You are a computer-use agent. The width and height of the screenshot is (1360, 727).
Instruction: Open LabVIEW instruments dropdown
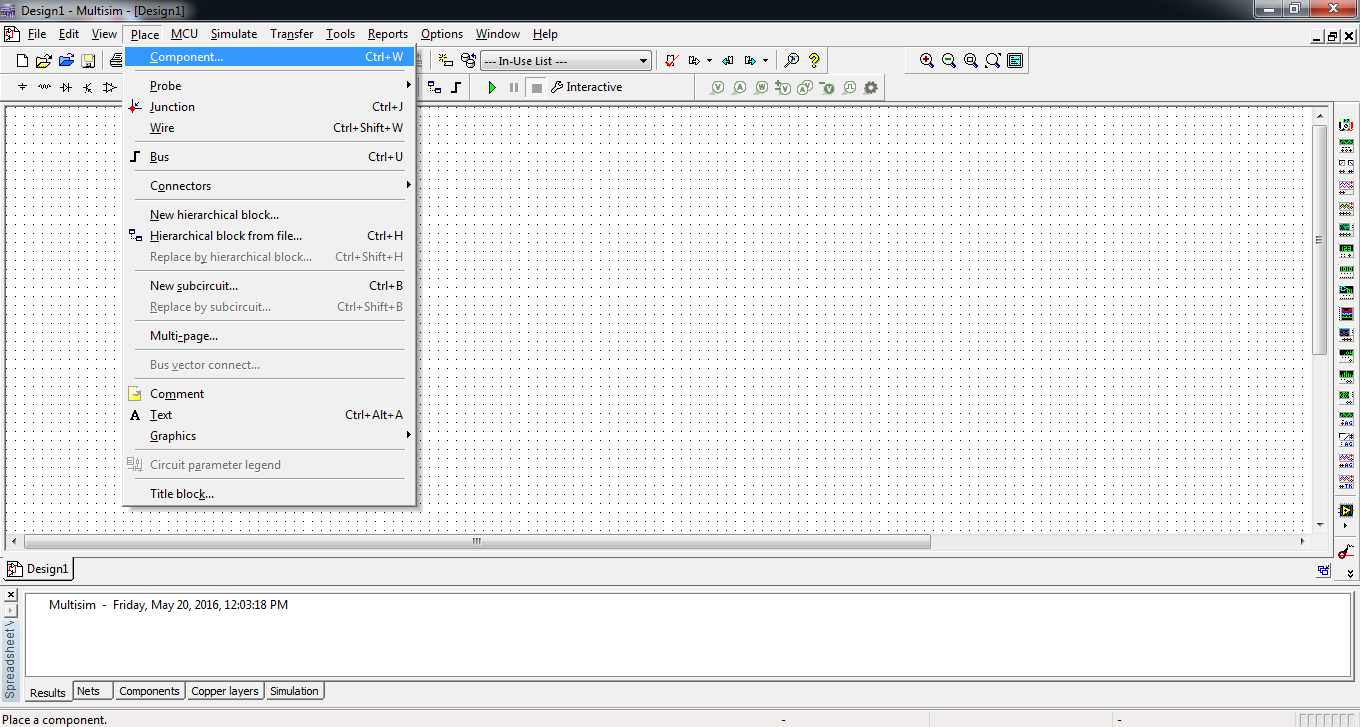1346,527
